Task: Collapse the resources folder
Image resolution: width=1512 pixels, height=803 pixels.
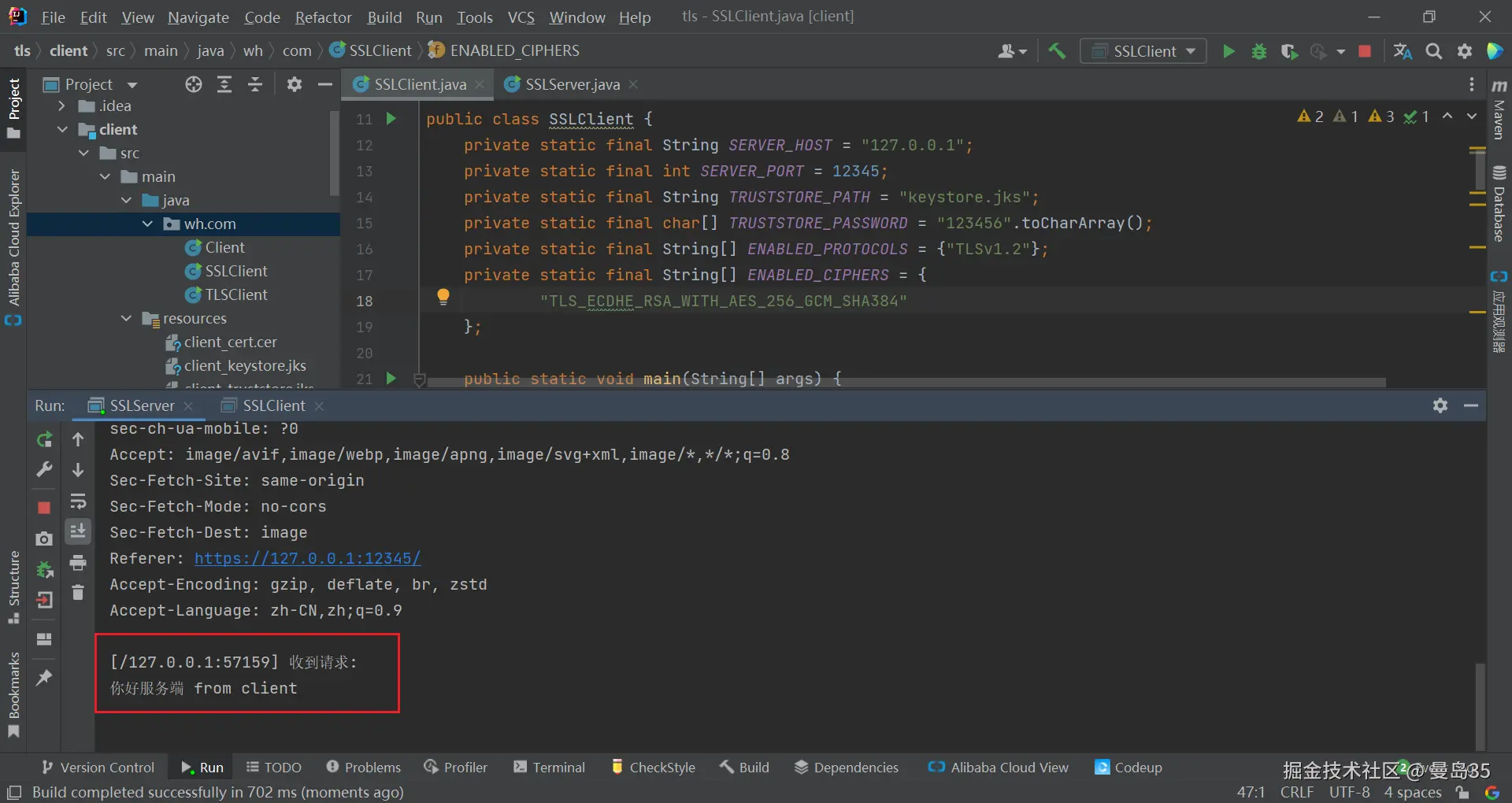Action: coord(126,318)
